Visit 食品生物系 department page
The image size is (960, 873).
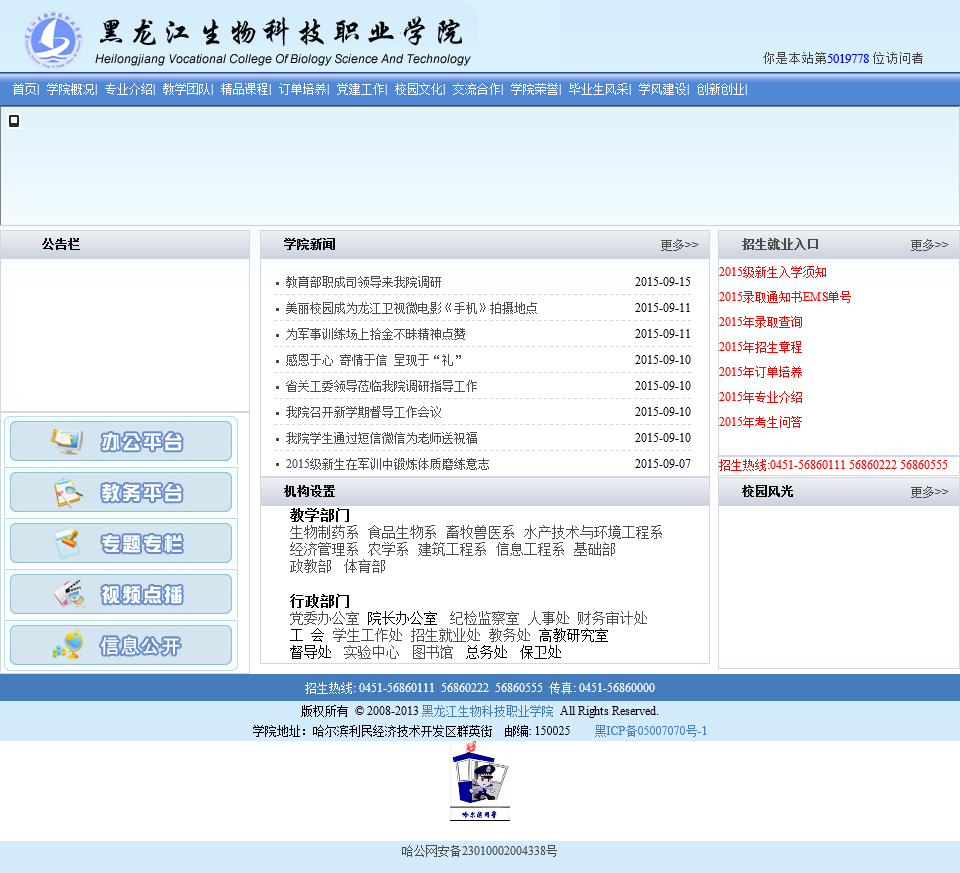(402, 533)
